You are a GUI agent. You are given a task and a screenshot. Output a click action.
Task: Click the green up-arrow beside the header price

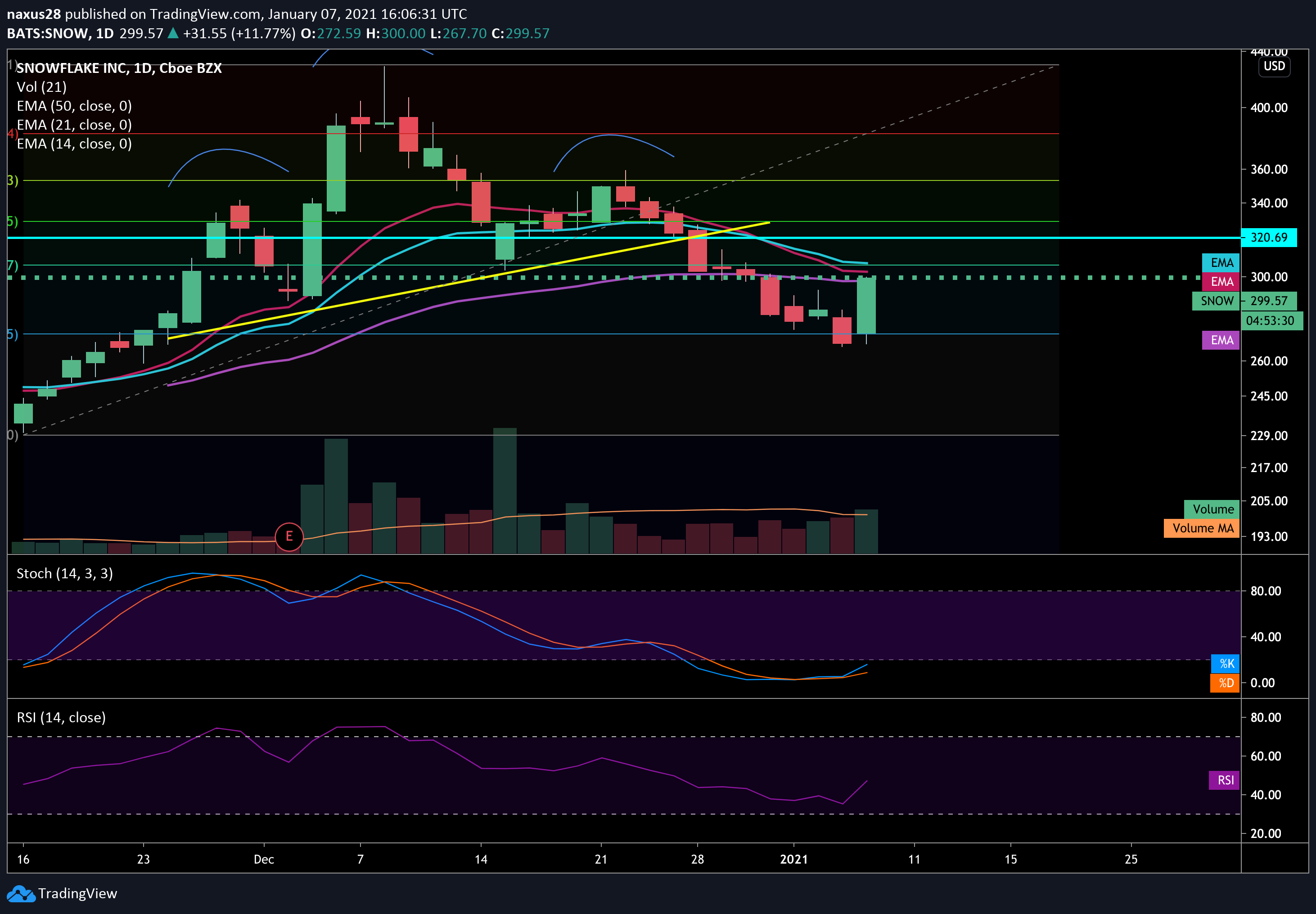click(x=173, y=33)
